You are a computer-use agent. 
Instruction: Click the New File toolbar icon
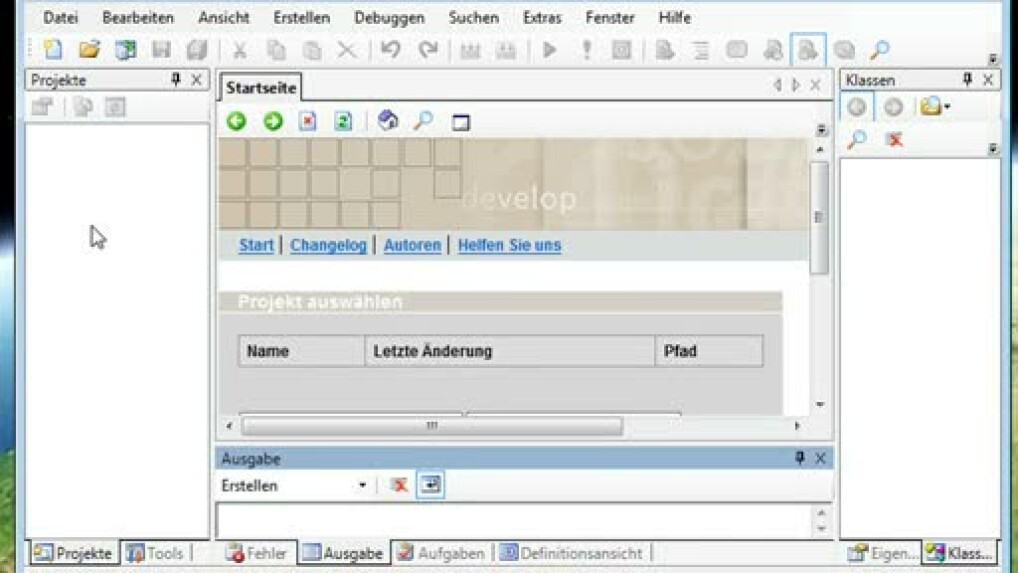pyautogui.click(x=53, y=50)
